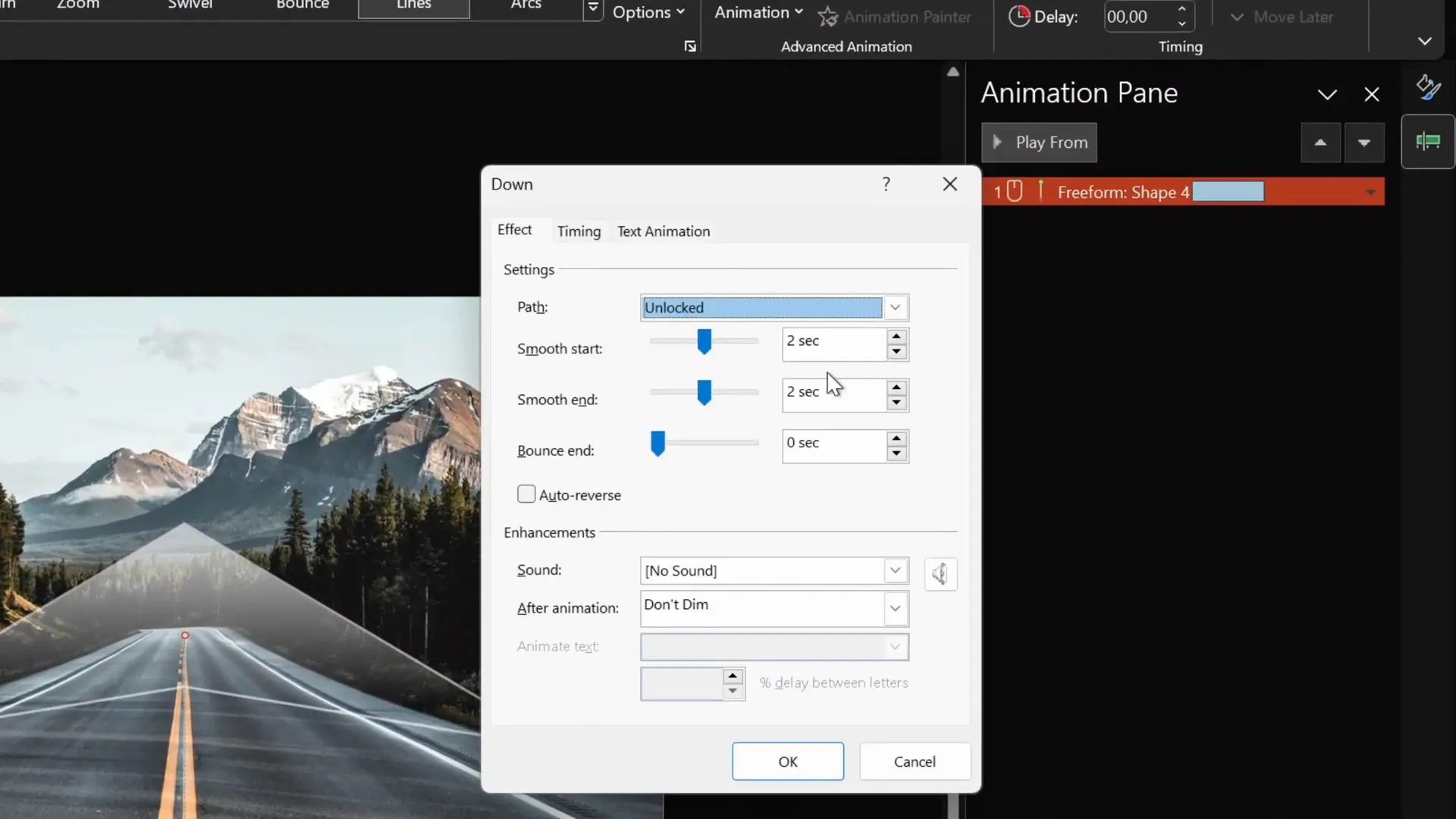Click Play From button

click(1039, 143)
